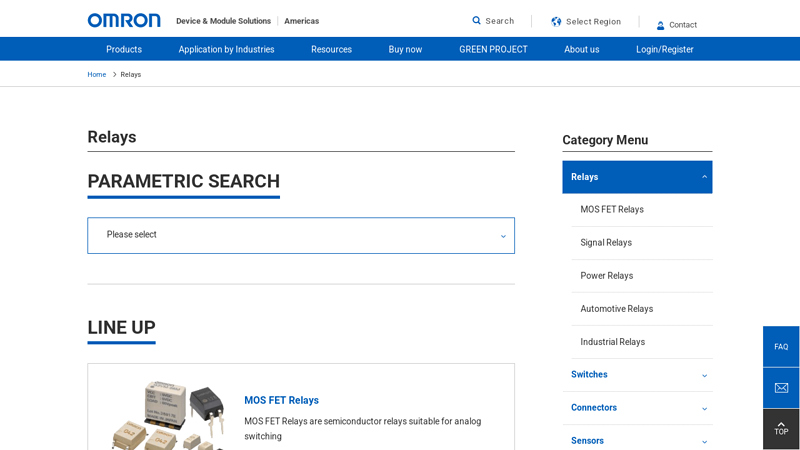
Task: Click the Select Region globe icon
Action: point(556,21)
